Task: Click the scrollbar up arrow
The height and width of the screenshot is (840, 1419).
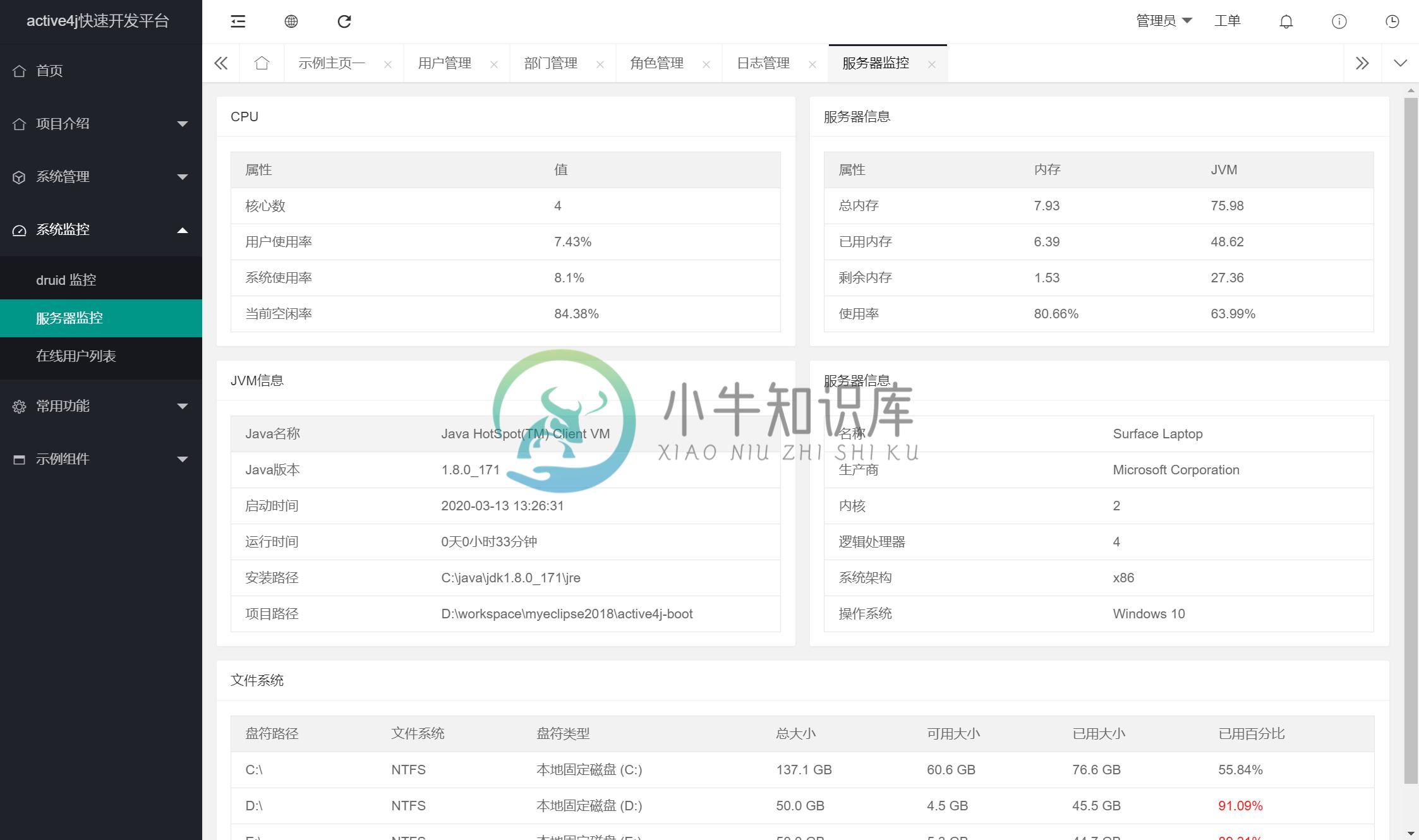Action: tap(1411, 91)
